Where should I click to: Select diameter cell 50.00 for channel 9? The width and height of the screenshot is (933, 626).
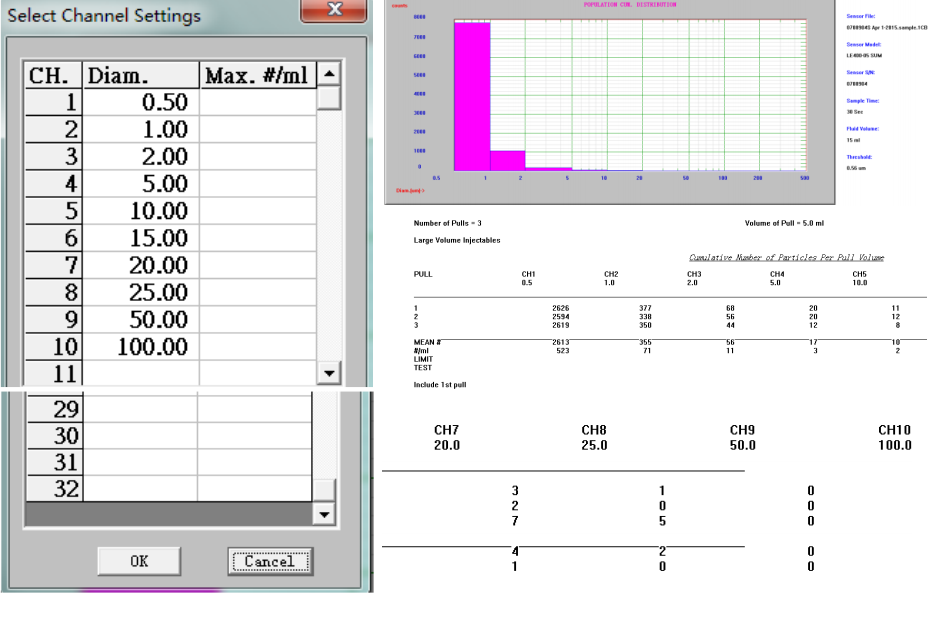141,320
